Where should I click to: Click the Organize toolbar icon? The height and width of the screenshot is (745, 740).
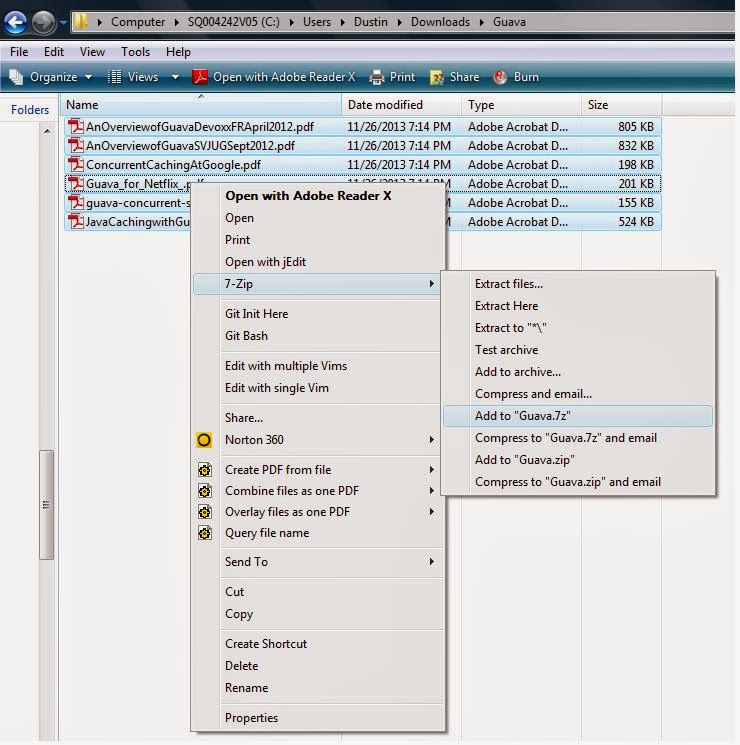point(16,77)
